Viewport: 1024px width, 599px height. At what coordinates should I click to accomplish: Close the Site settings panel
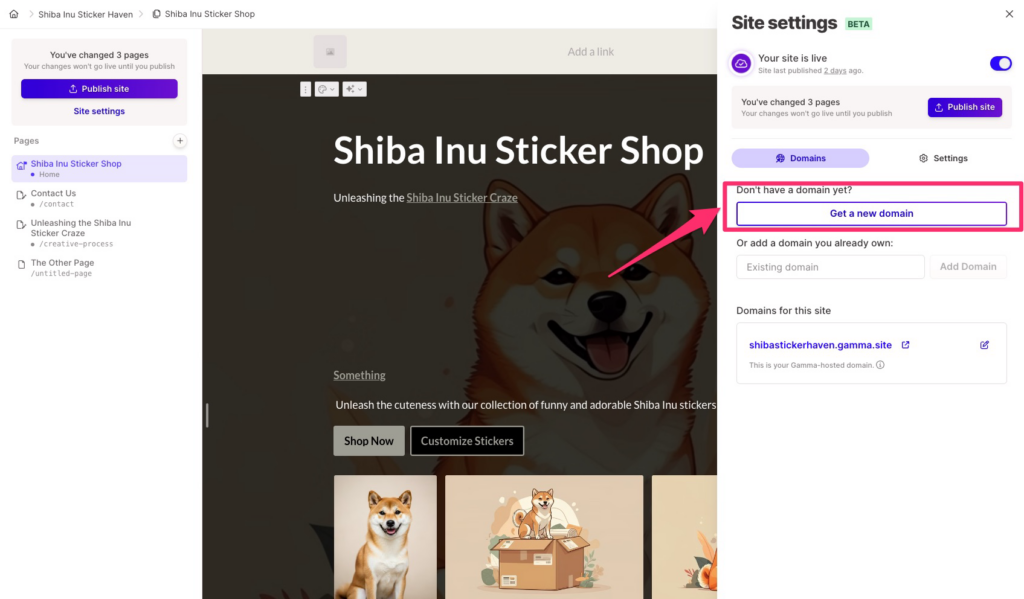pos(1008,14)
